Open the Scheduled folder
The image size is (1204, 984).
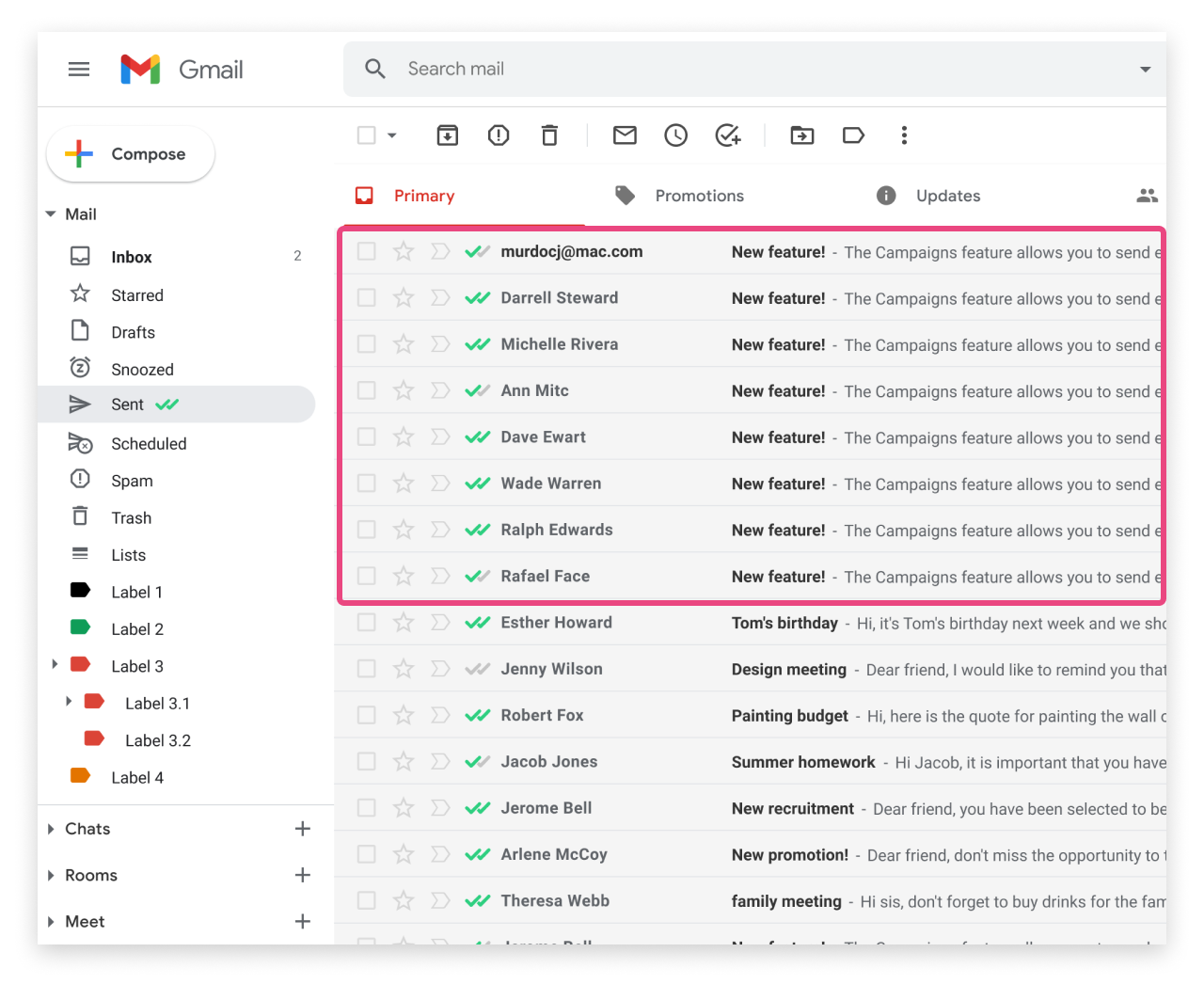tap(149, 444)
